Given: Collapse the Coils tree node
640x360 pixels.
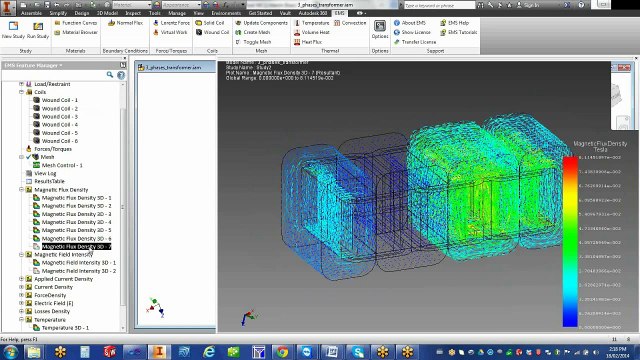Looking at the screenshot, I should tap(21, 92).
